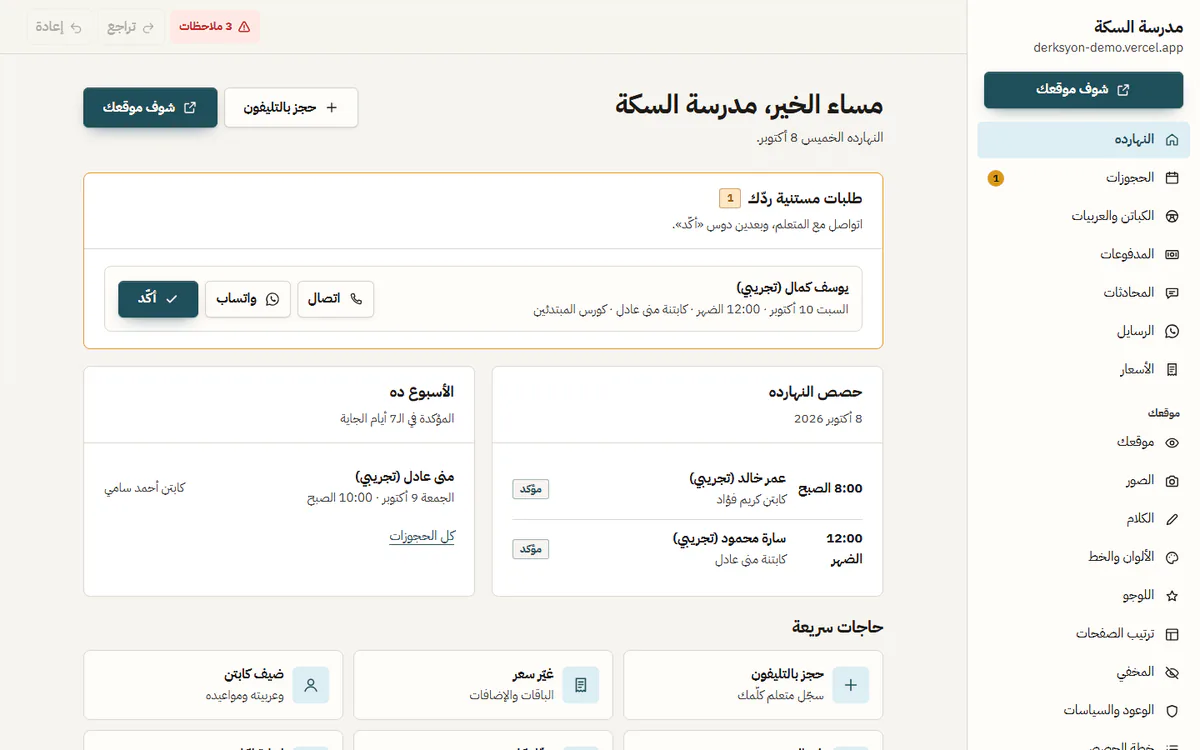
Task: Click the person icon on ضيف كابتن card
Action: tap(311, 685)
